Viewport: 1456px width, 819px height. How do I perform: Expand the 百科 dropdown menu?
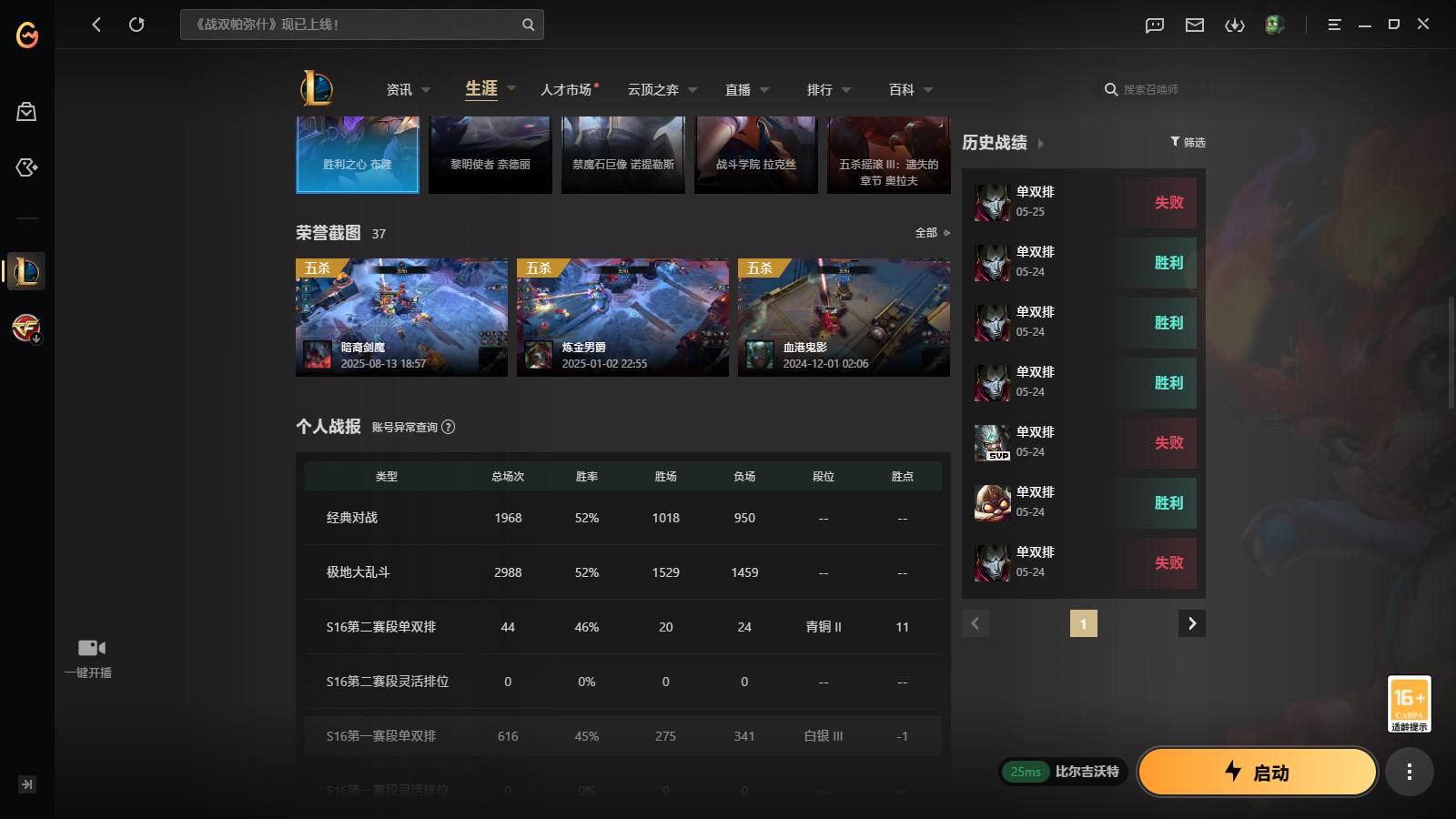928,89
